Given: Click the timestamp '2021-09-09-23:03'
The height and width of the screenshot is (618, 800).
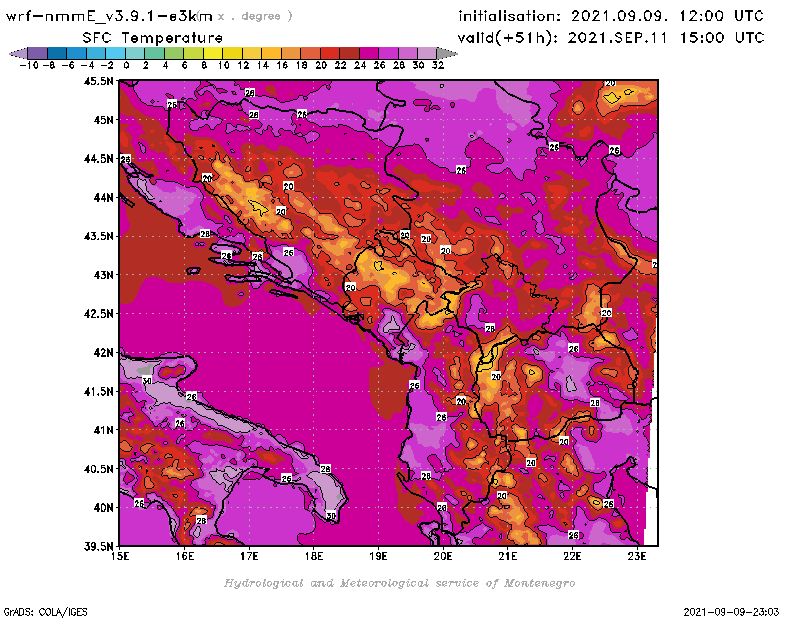Looking at the screenshot, I should [731, 612].
